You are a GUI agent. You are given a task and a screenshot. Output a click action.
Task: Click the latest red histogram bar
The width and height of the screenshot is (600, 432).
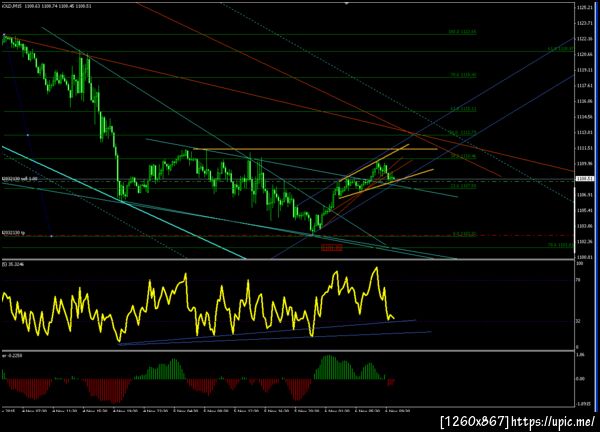click(393, 381)
